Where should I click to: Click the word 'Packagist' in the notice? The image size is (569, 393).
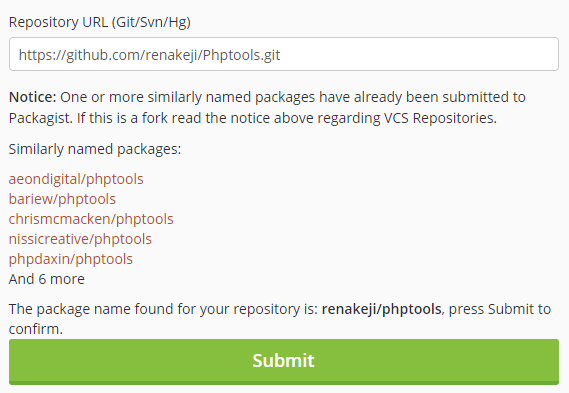(x=40, y=118)
